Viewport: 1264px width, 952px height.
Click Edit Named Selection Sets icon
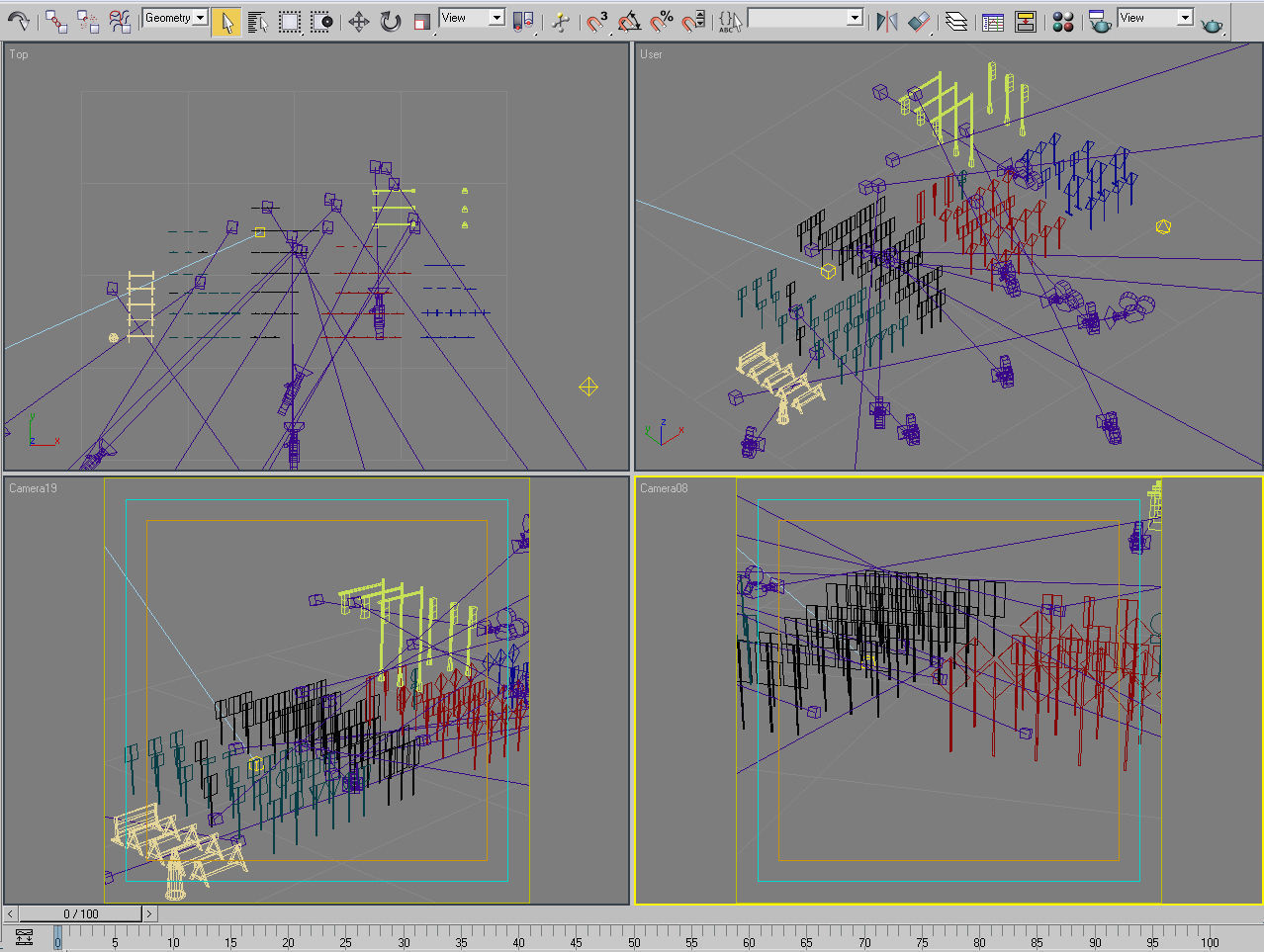click(x=730, y=22)
